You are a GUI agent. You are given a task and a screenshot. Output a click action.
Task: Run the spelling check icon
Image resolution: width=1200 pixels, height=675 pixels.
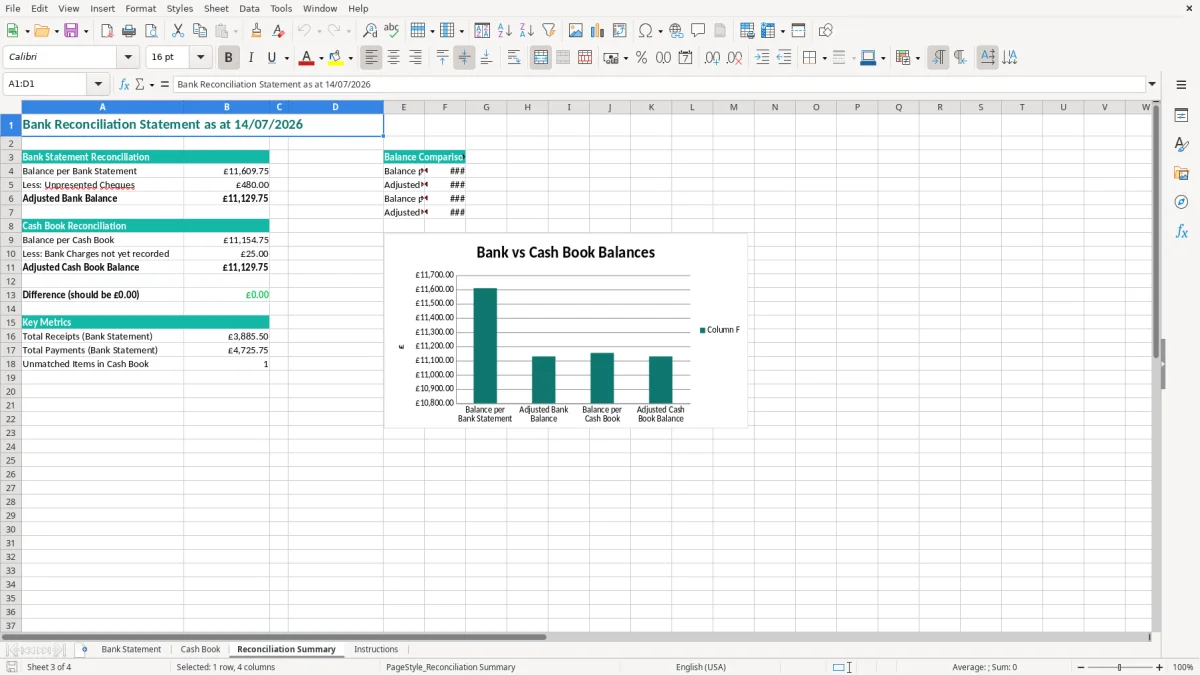(x=392, y=31)
